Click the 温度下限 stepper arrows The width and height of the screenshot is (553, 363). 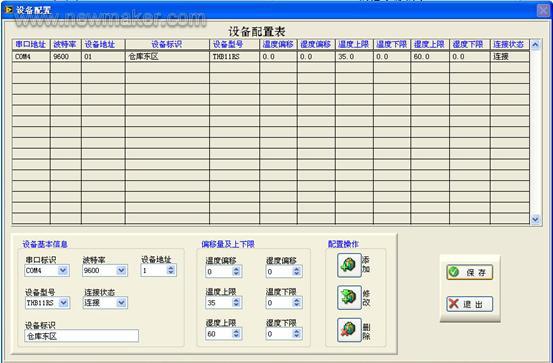(x=297, y=302)
